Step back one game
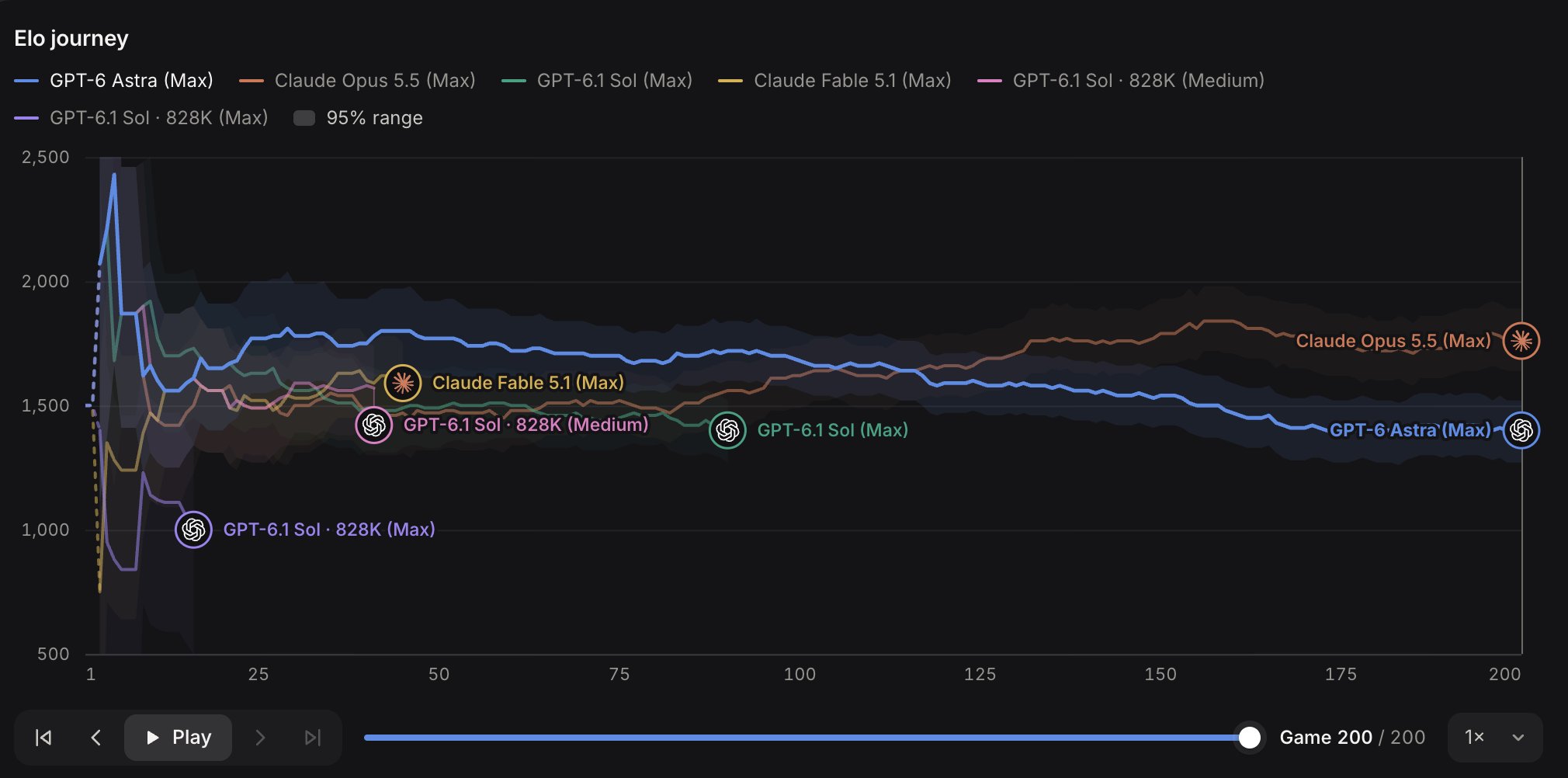The width and height of the screenshot is (1568, 778). coord(96,738)
